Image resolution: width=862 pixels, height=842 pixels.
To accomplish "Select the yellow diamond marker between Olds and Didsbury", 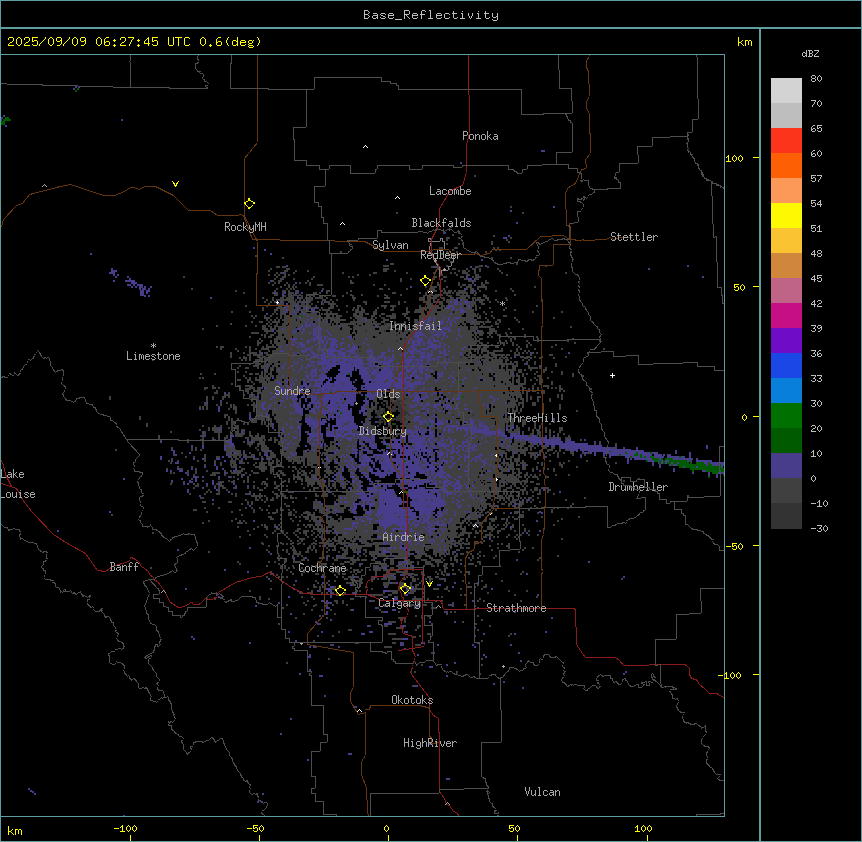I will point(388,417).
